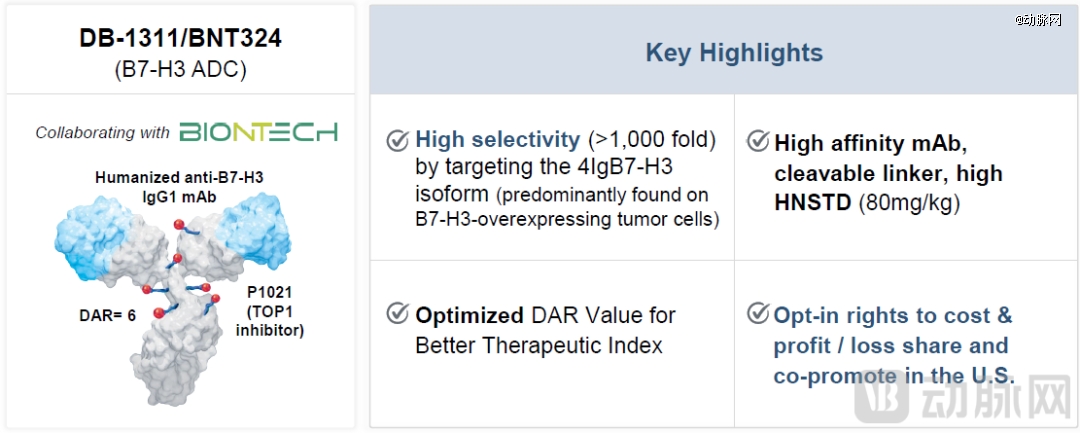Click the checkmark beside High affinity mAb
Viewport: 1080px width, 433px height.
pos(758,141)
